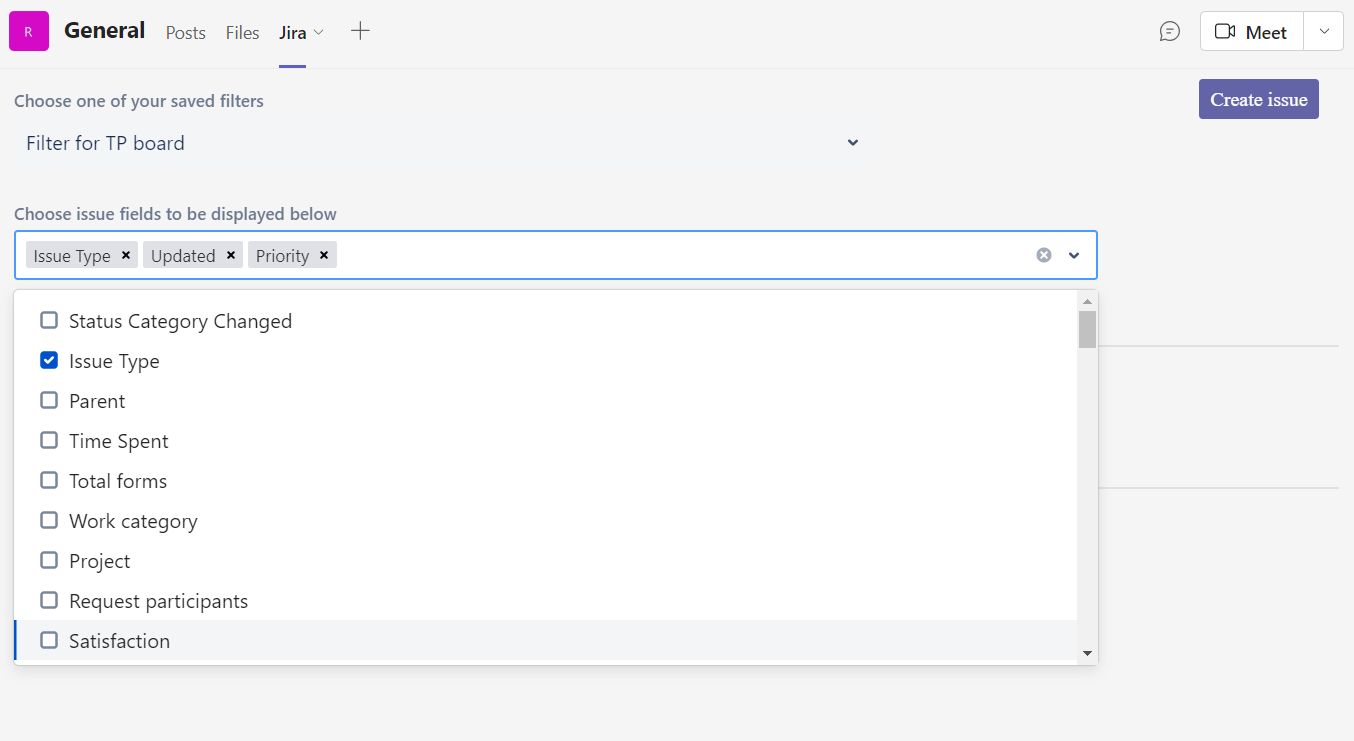Remove the Updated field tag
The height and width of the screenshot is (741, 1354).
point(231,255)
